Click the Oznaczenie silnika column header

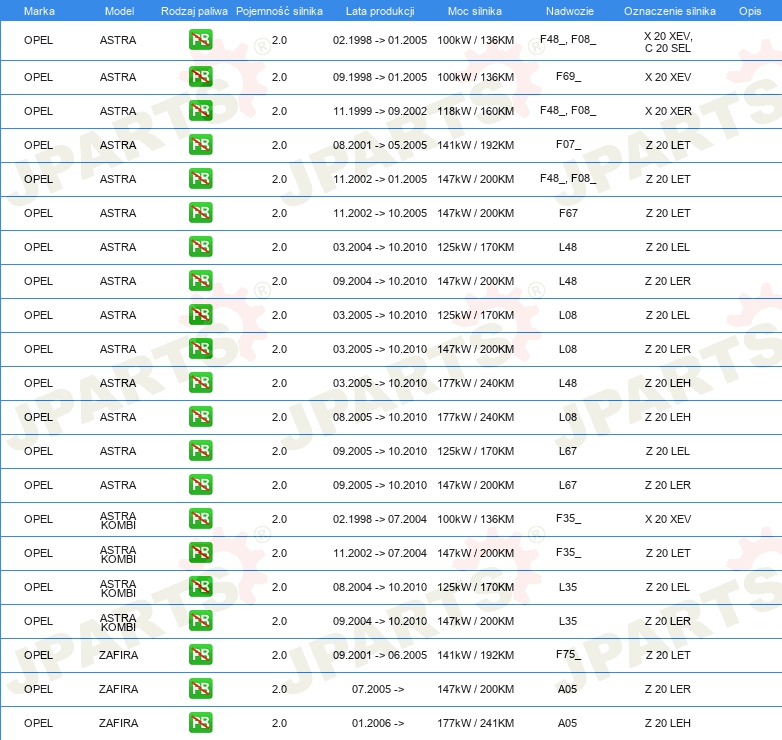click(x=670, y=11)
